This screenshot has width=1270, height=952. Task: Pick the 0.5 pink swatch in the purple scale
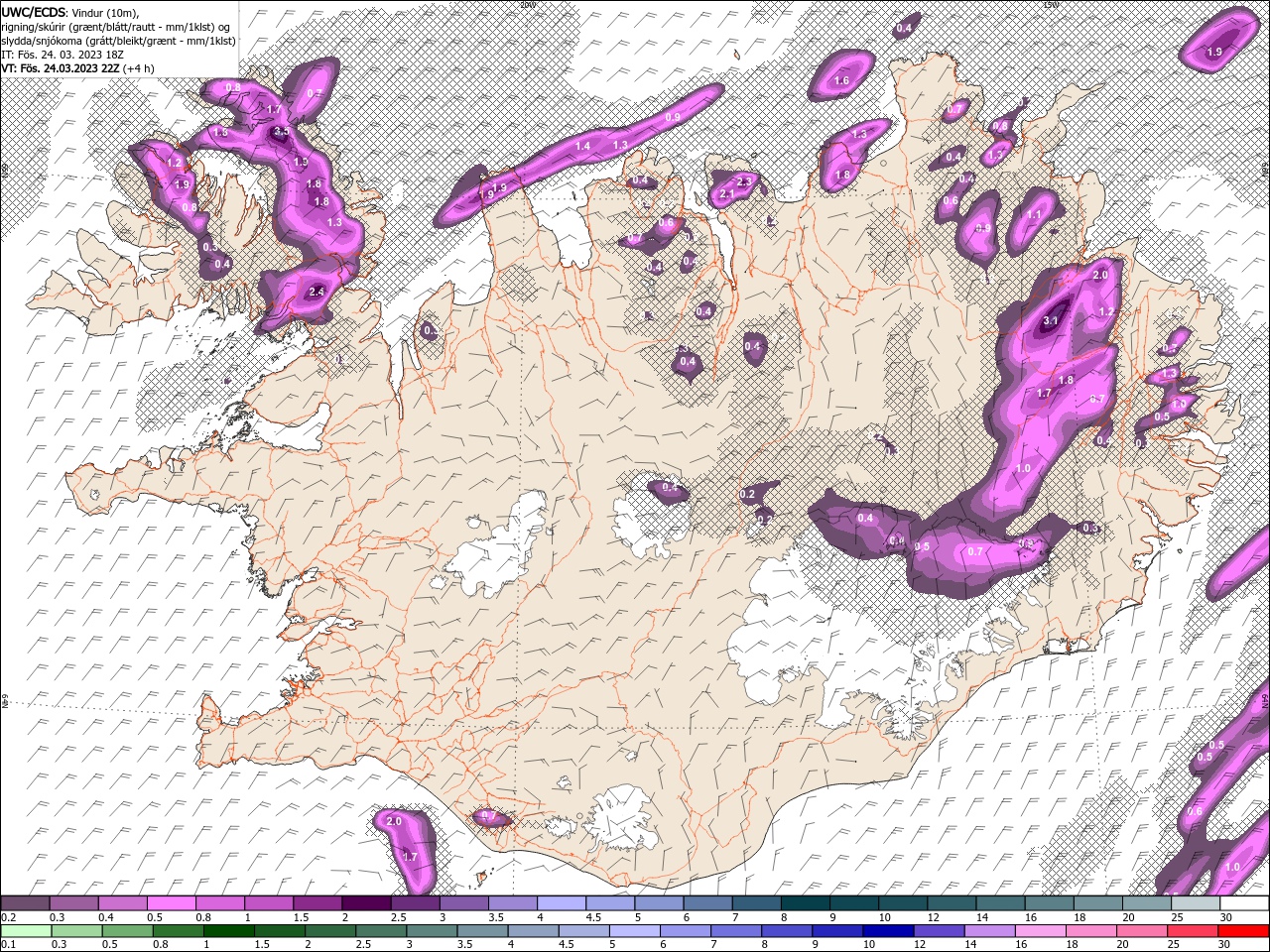(x=171, y=903)
